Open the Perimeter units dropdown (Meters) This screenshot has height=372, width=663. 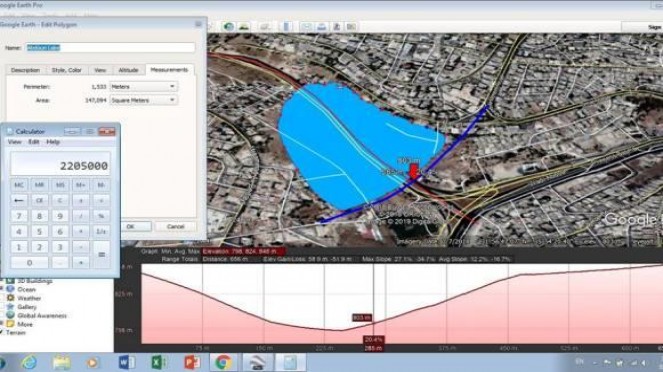(x=143, y=87)
